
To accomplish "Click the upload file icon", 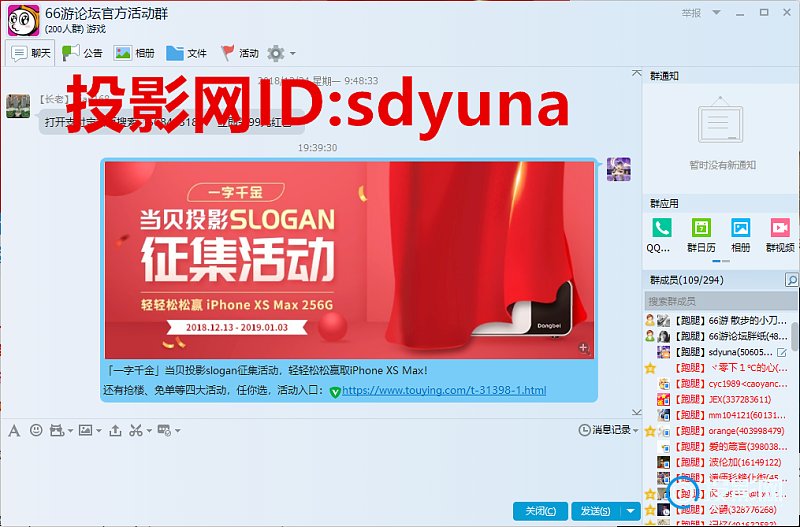I will coord(115,431).
